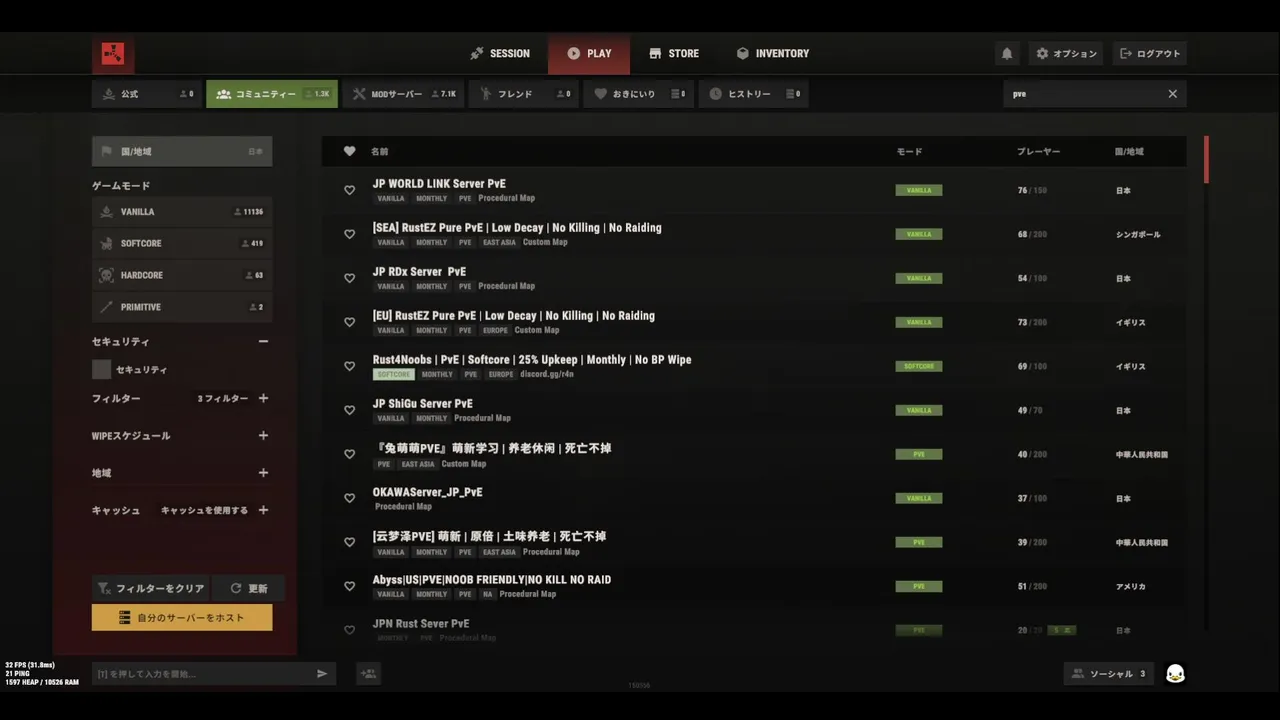Expand the キャッシュ section
This screenshot has width=1280, height=720.
click(x=263, y=510)
